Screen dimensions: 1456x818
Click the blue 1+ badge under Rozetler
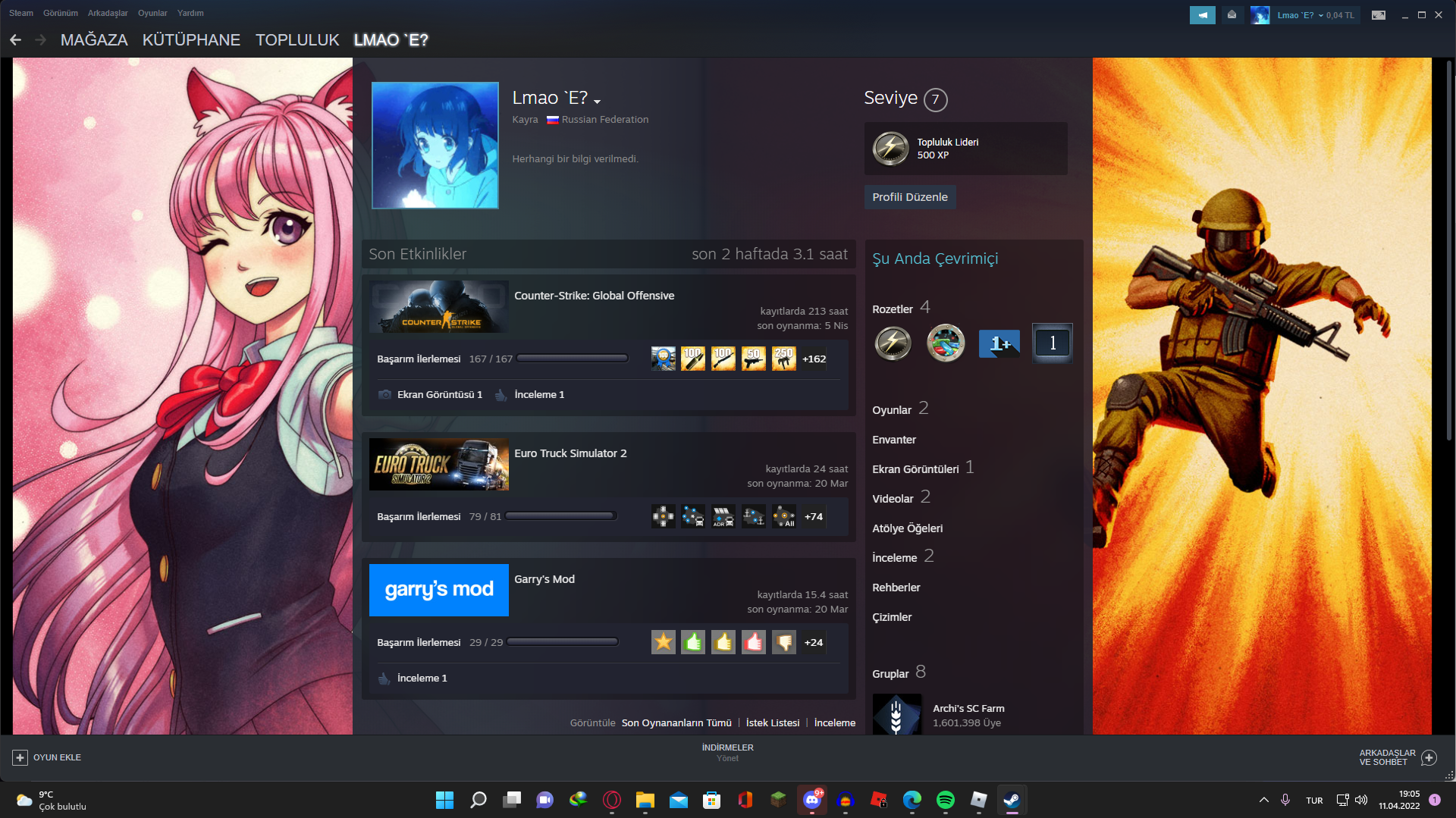point(999,343)
